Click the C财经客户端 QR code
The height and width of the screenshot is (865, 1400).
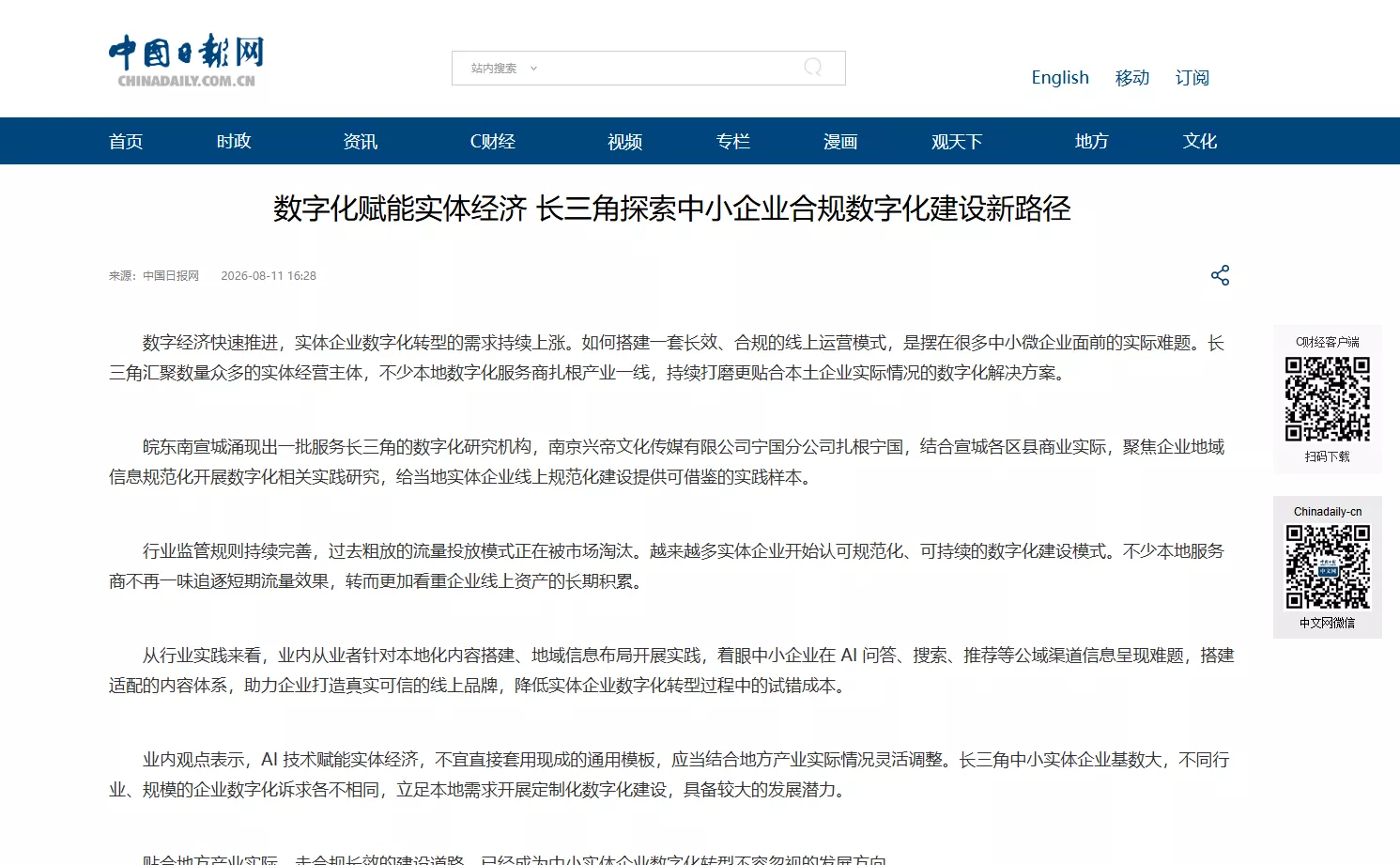click(1328, 399)
